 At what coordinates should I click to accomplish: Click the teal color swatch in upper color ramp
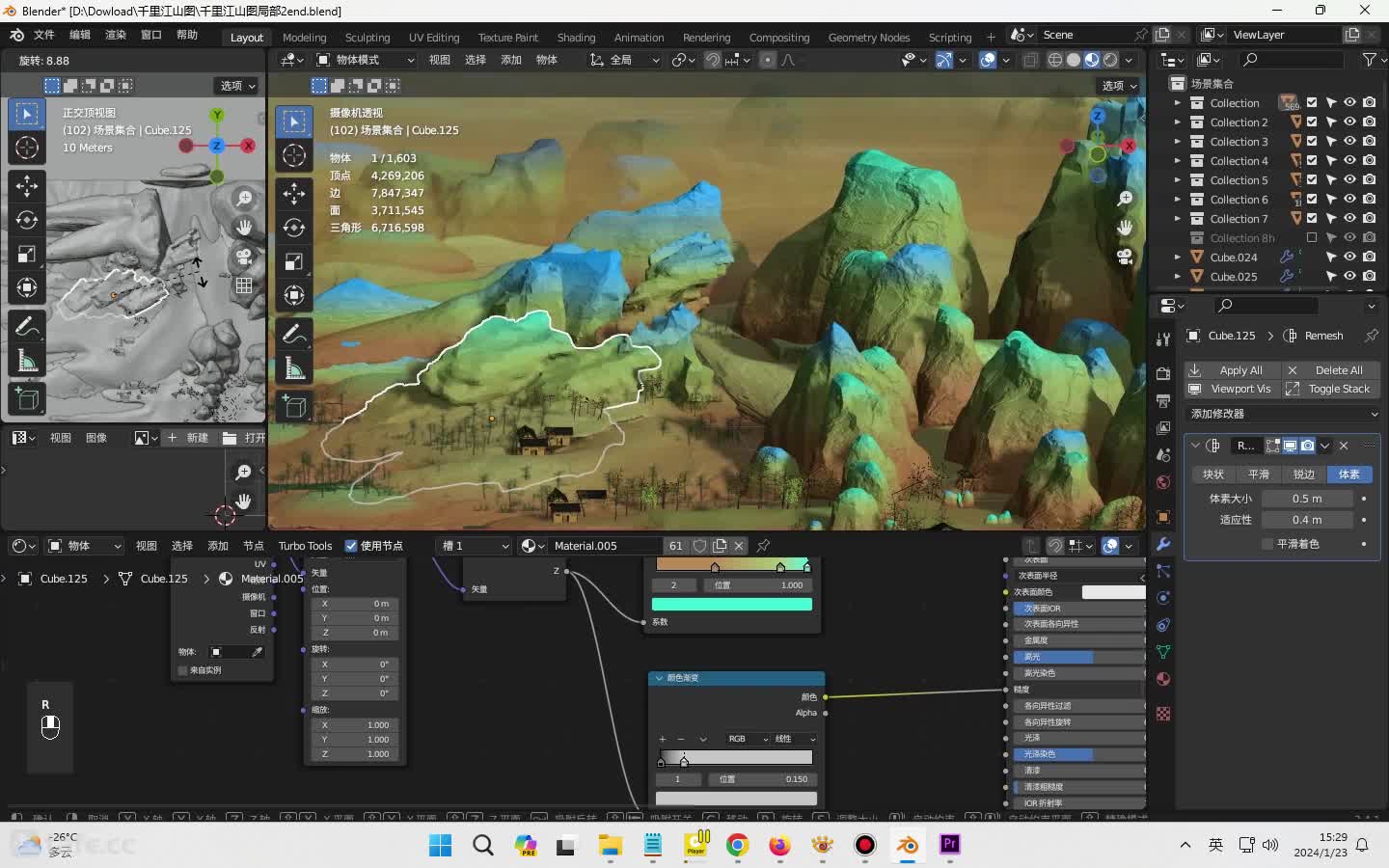tap(732, 604)
